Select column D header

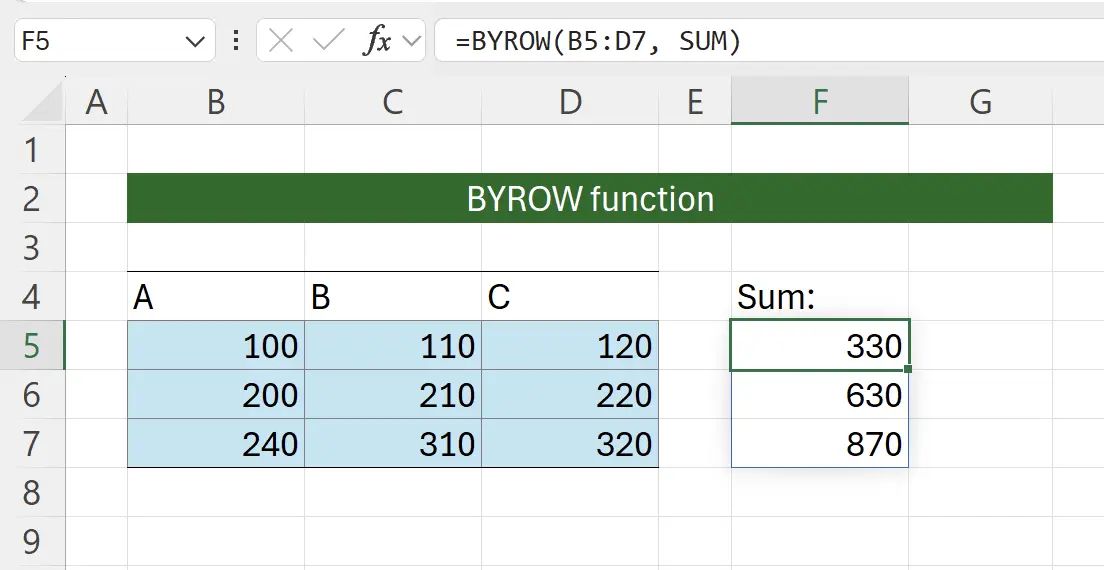pos(570,102)
